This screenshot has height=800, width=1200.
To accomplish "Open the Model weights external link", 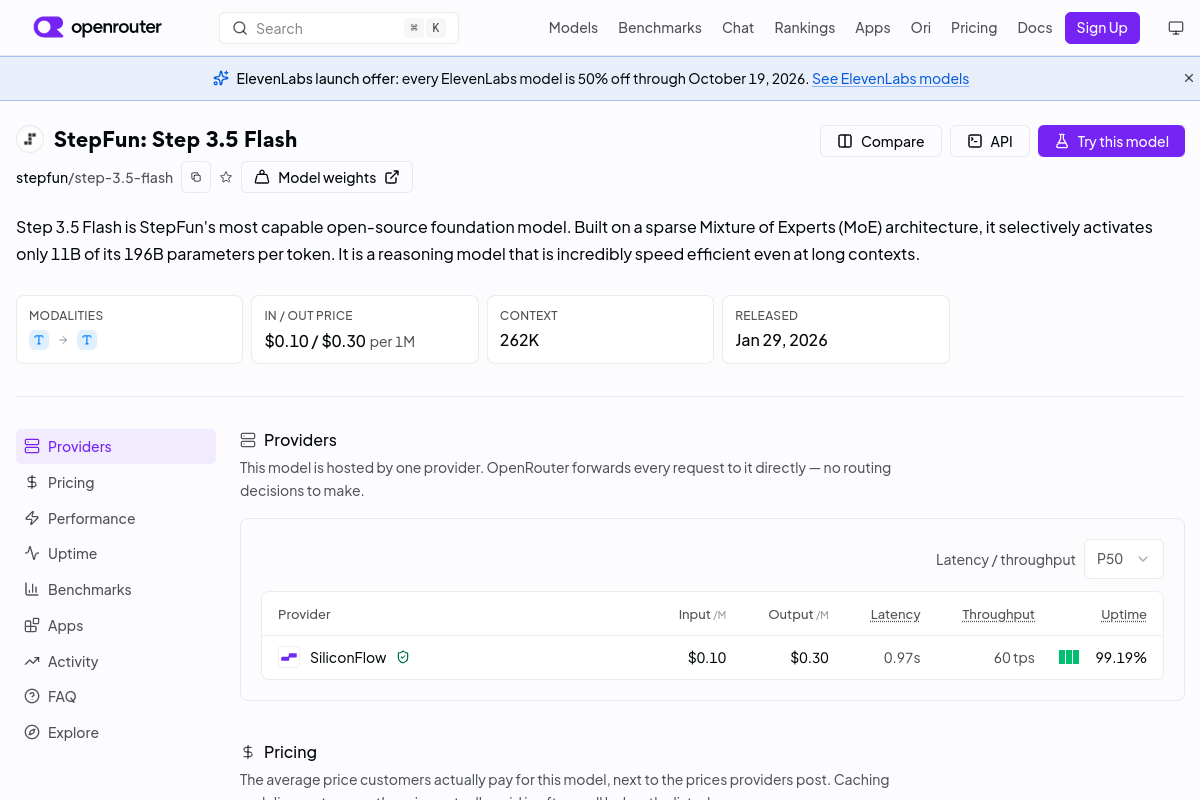I will (x=327, y=177).
